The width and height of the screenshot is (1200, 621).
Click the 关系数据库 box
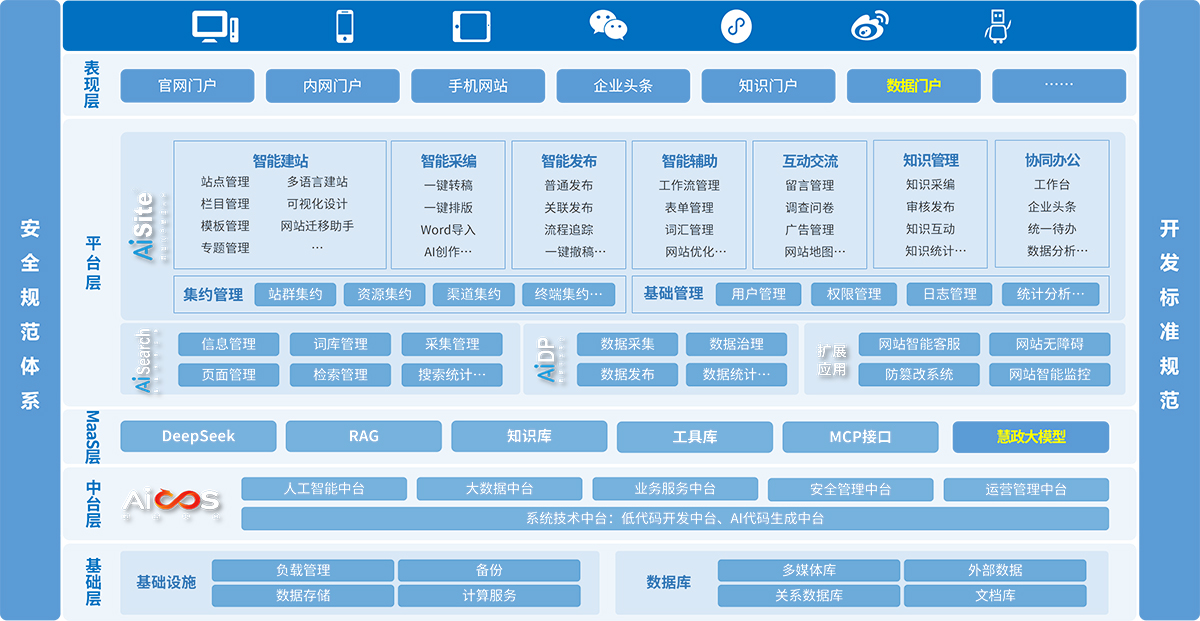808,596
